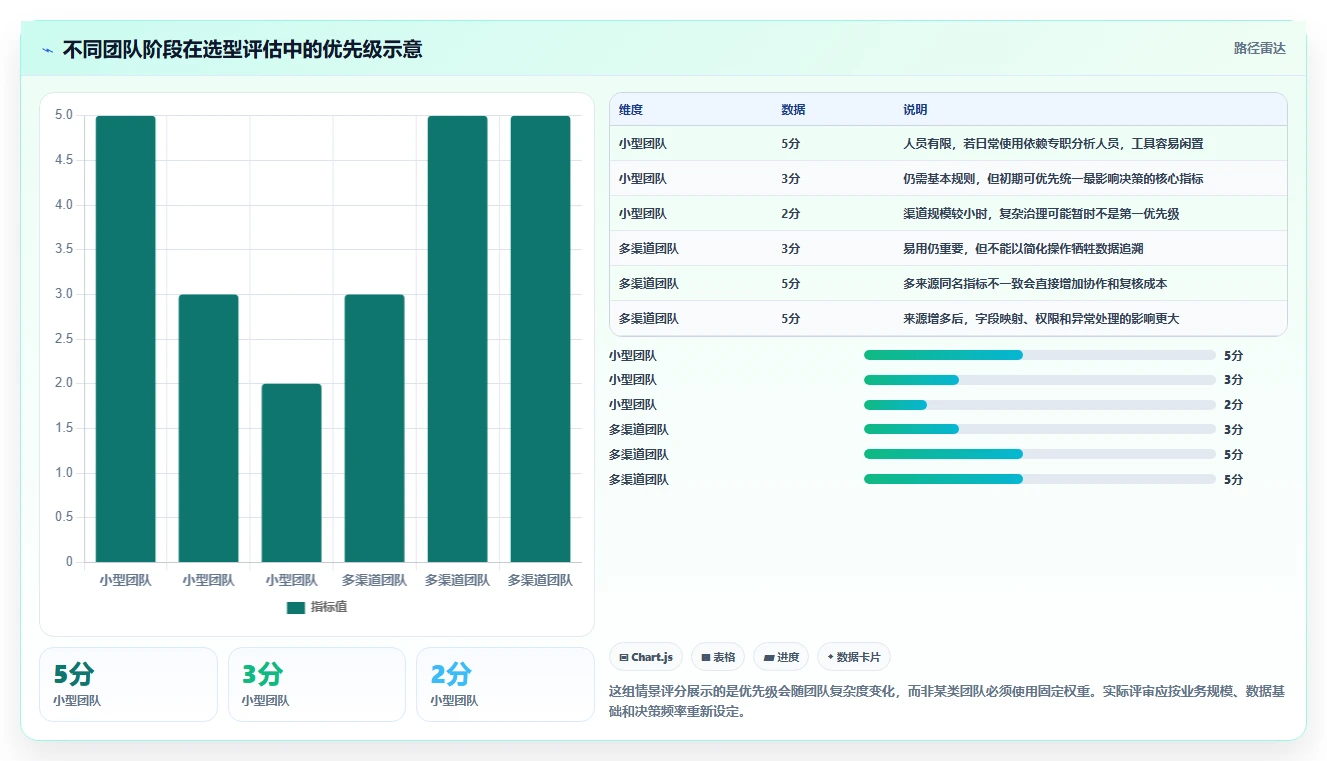Screen dimensions: 1327x761
Task: Open the 路径雷达 label in the header
Action: 1259,48
